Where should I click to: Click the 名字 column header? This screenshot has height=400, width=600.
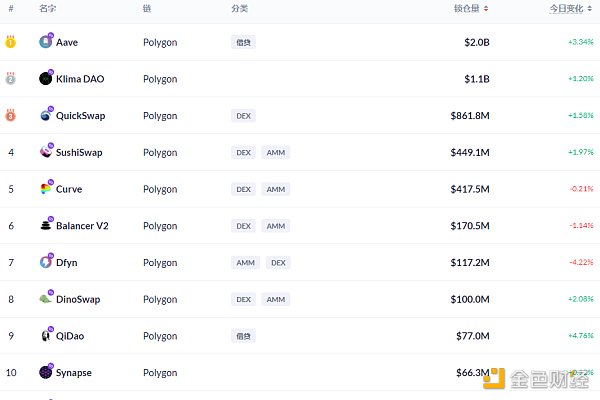[x=47, y=8]
